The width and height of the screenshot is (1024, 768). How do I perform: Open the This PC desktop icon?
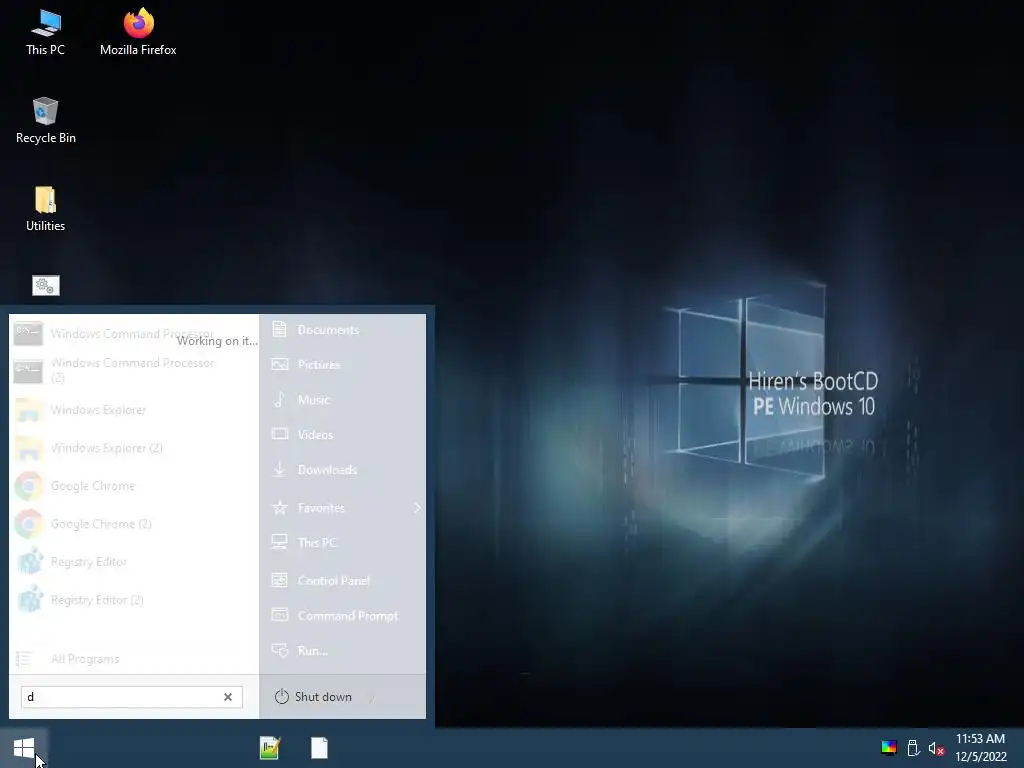[x=45, y=33]
